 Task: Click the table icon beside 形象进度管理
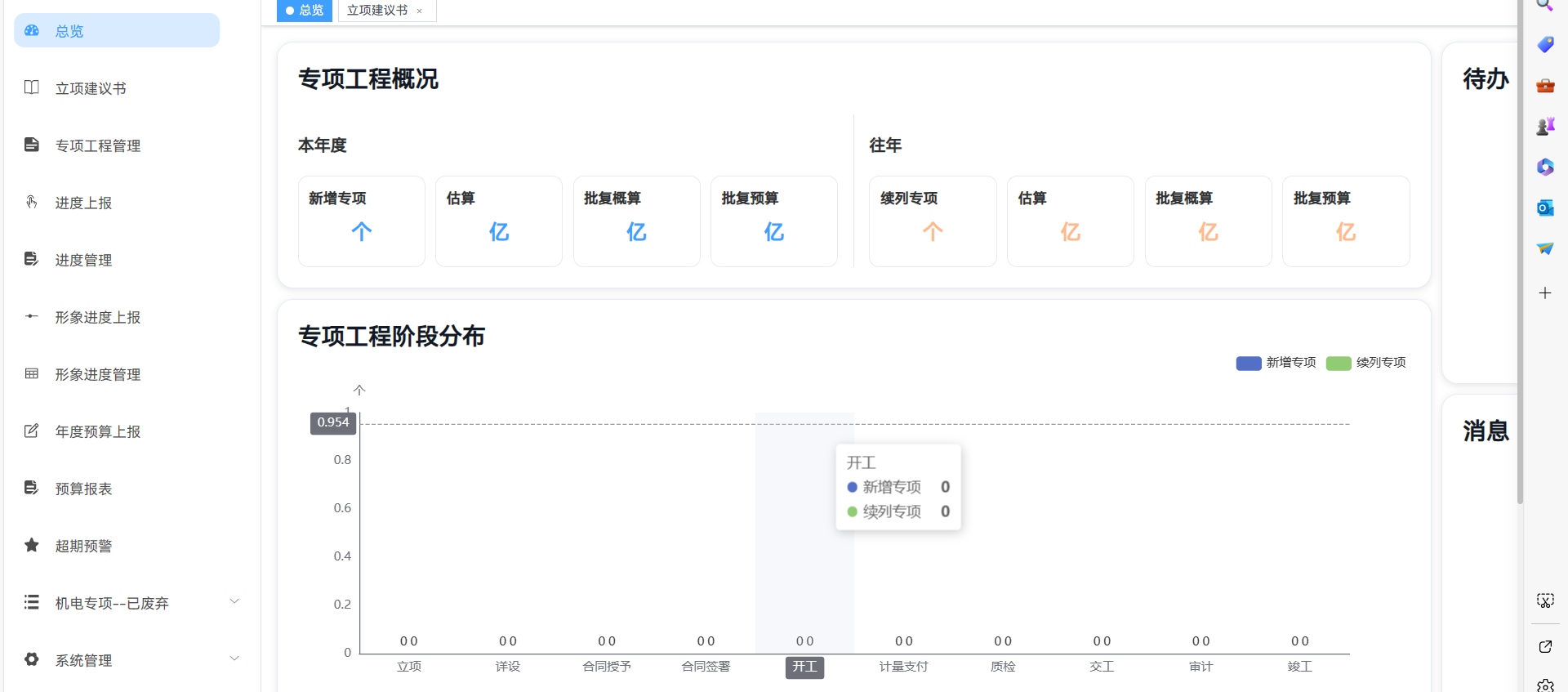point(32,373)
